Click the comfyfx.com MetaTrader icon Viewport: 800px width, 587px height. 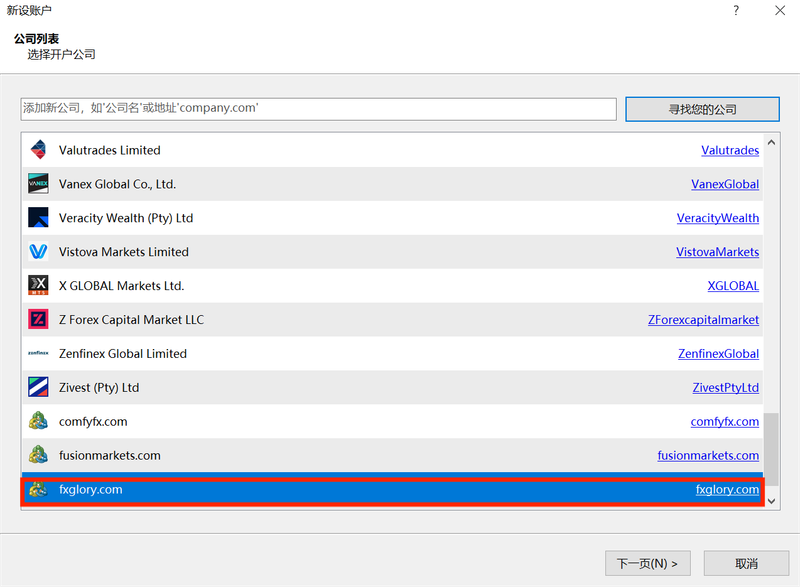[x=38, y=421]
